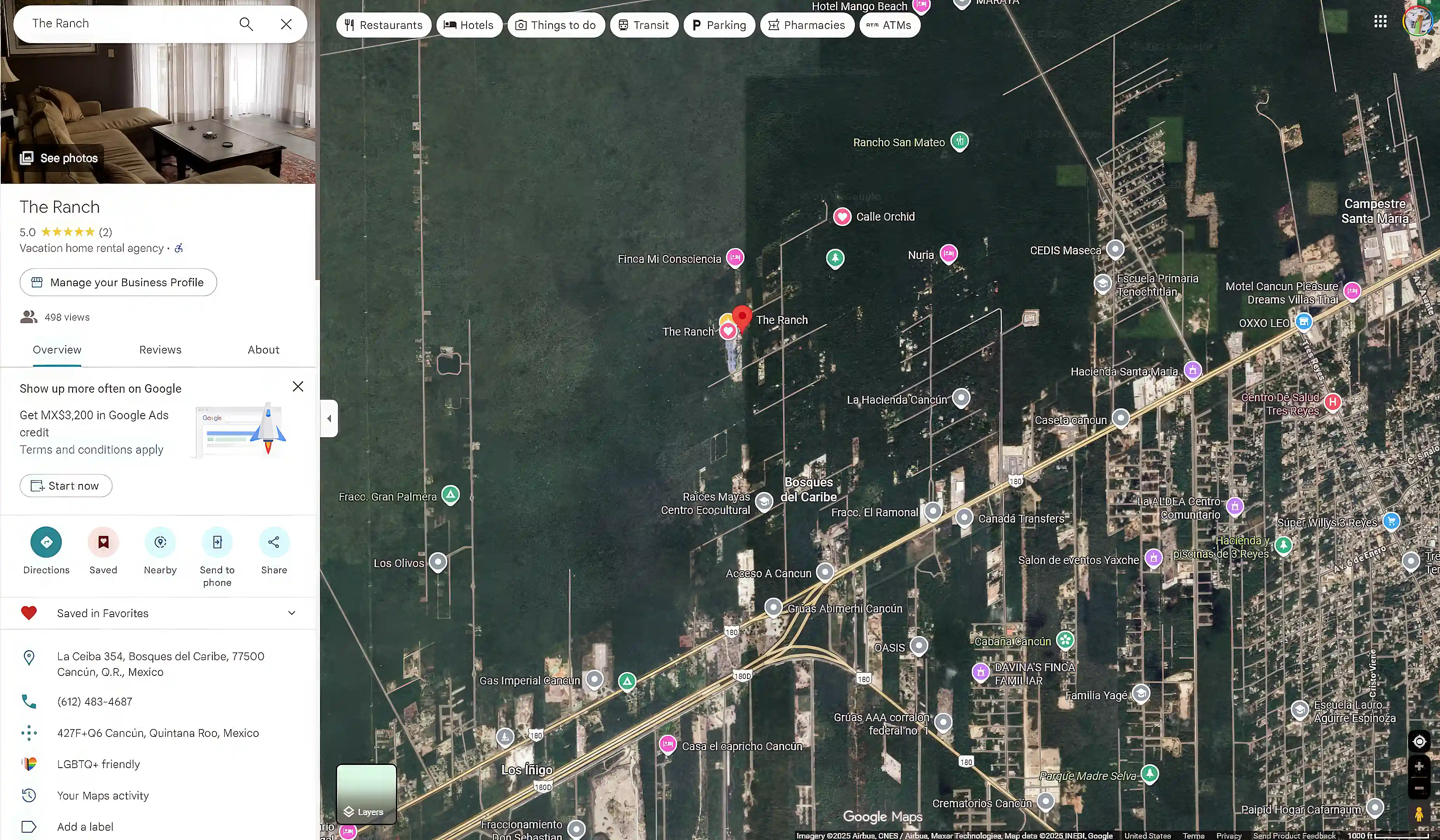Open See photos of The Ranch
The image size is (1440, 840).
coord(59,158)
